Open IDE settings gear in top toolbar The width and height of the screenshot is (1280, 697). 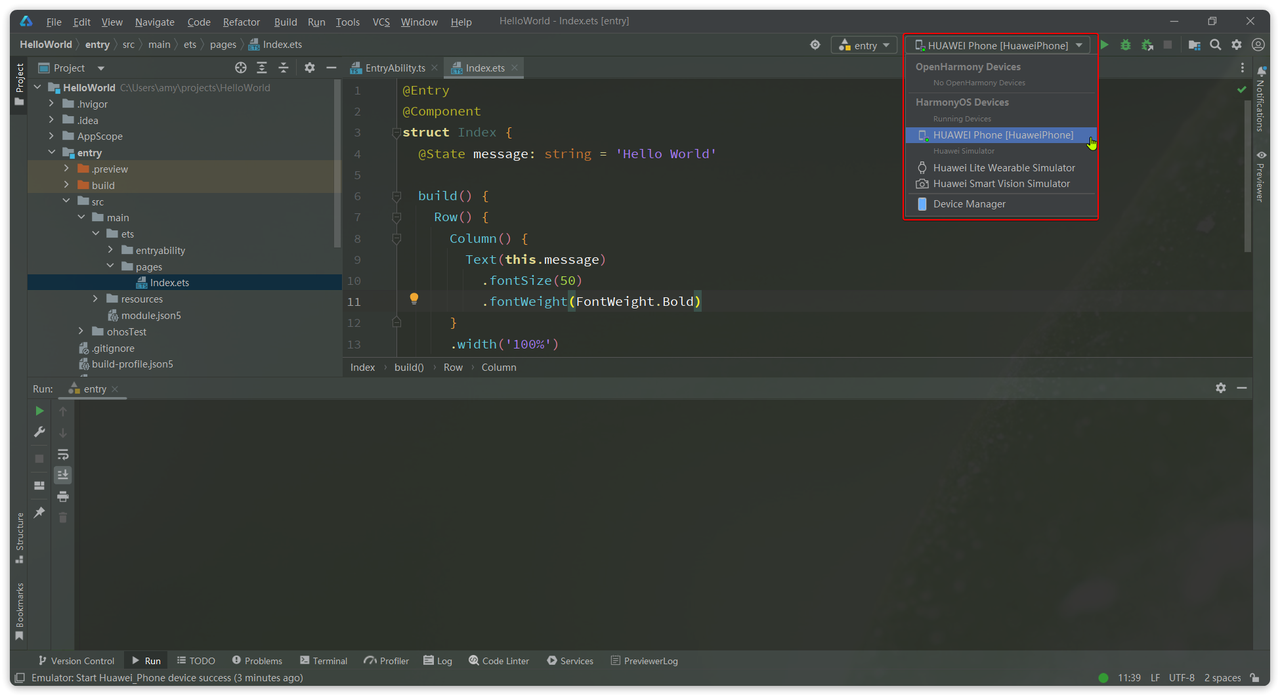[1237, 45]
